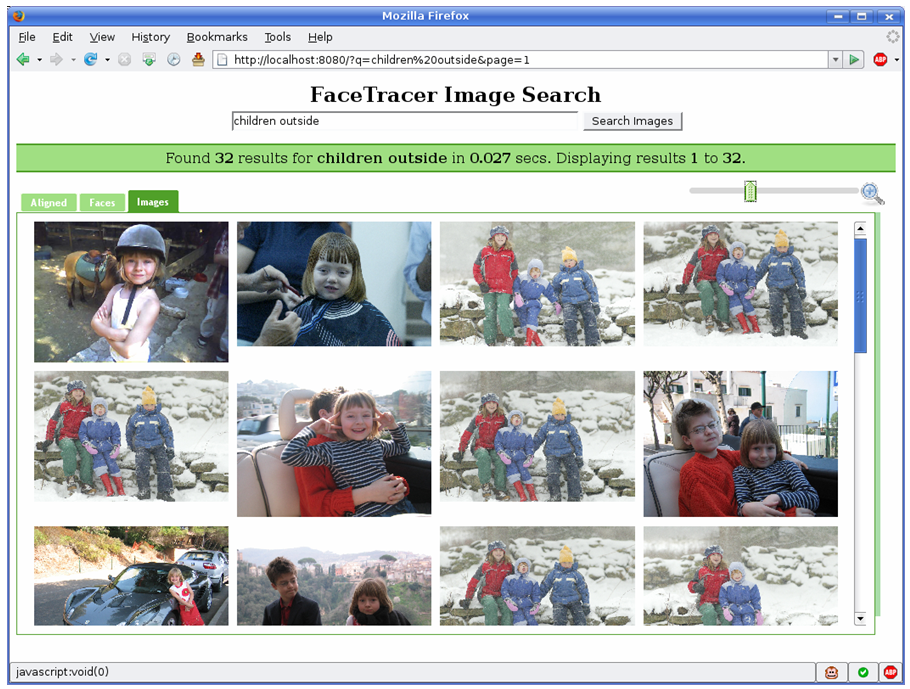Click the zoom-in magnifier icon
This screenshot has width=910, height=689.
pos(872,193)
